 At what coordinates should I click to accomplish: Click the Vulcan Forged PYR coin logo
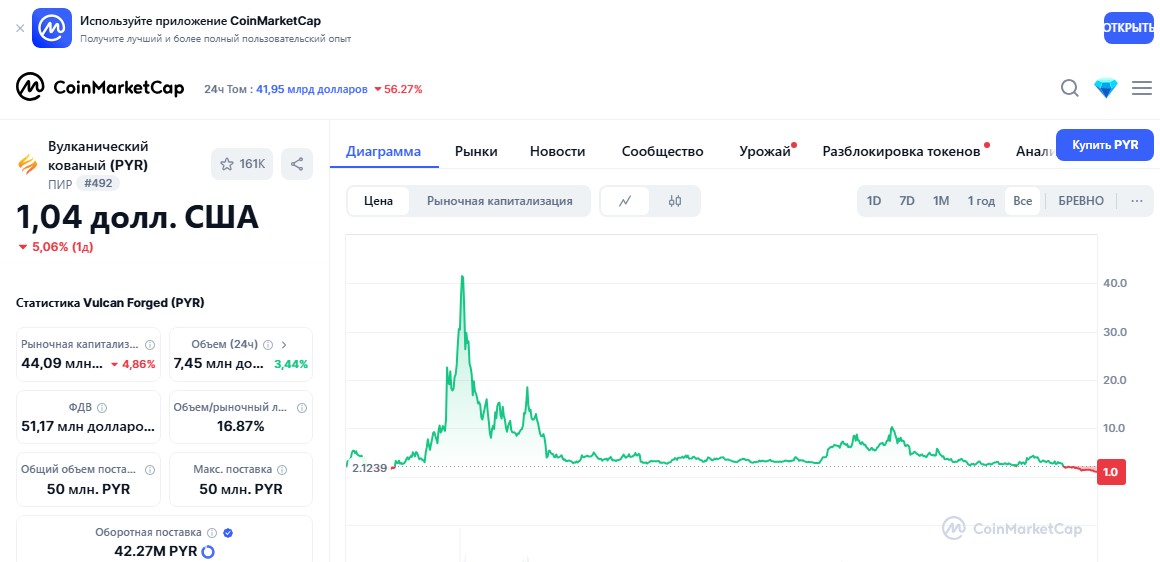pyautogui.click(x=28, y=163)
